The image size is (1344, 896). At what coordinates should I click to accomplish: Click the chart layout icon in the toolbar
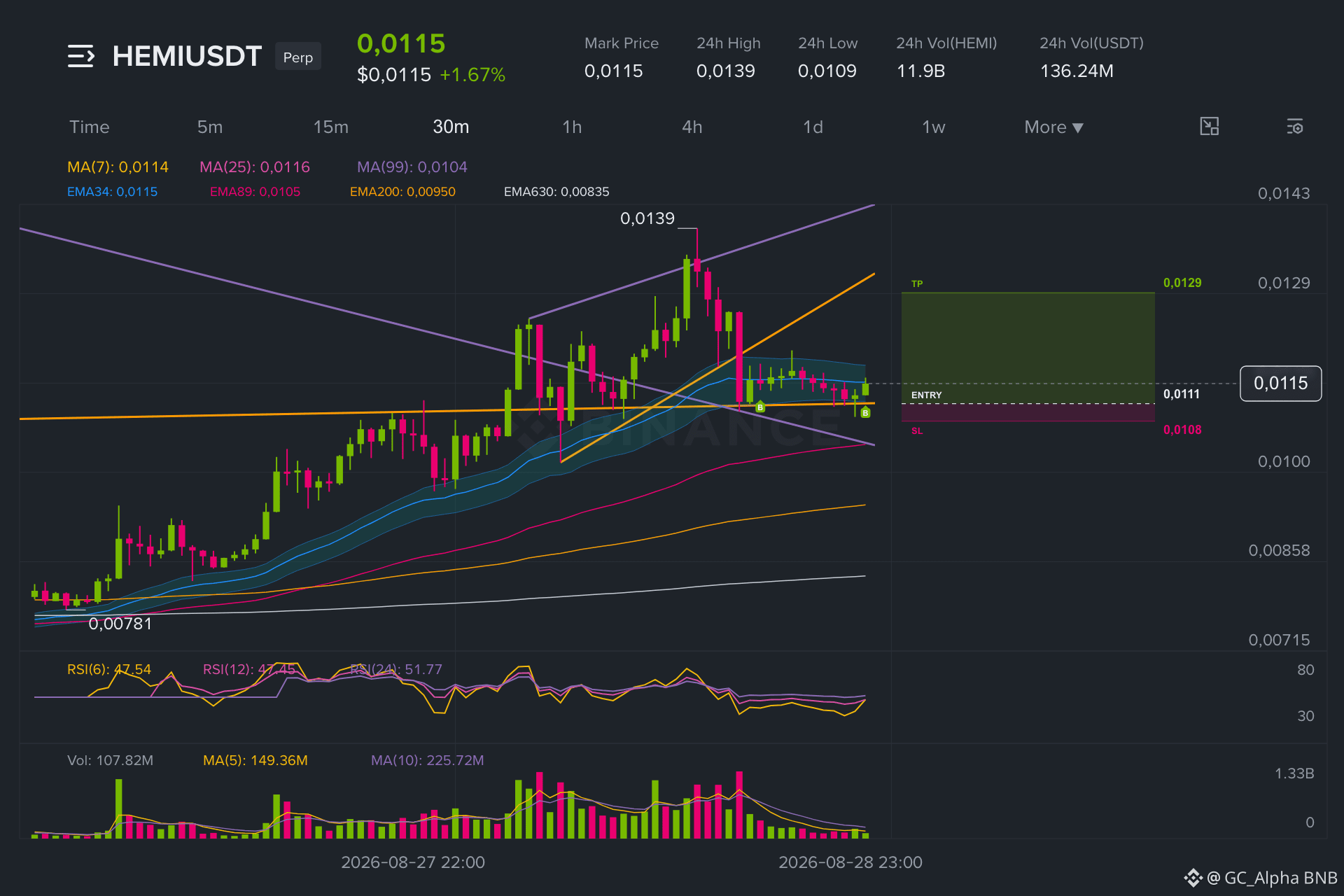(1209, 127)
